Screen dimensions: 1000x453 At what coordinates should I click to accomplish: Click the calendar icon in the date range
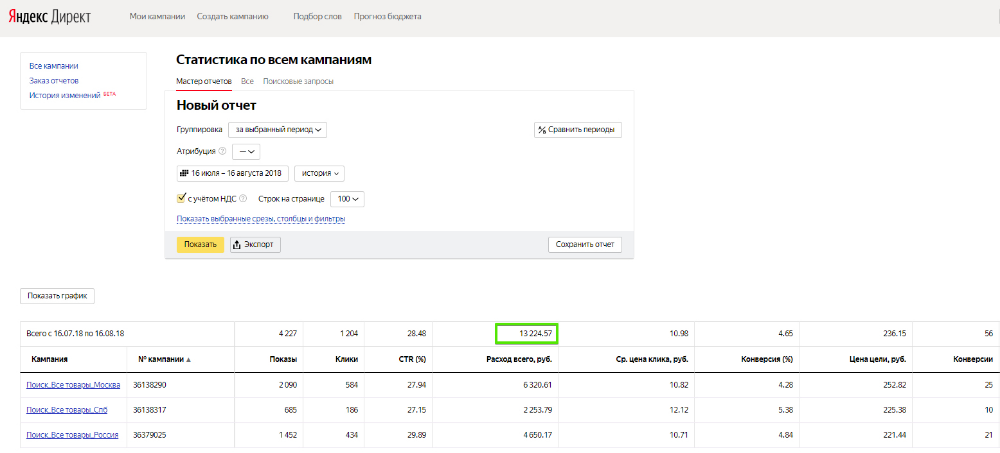click(185, 173)
